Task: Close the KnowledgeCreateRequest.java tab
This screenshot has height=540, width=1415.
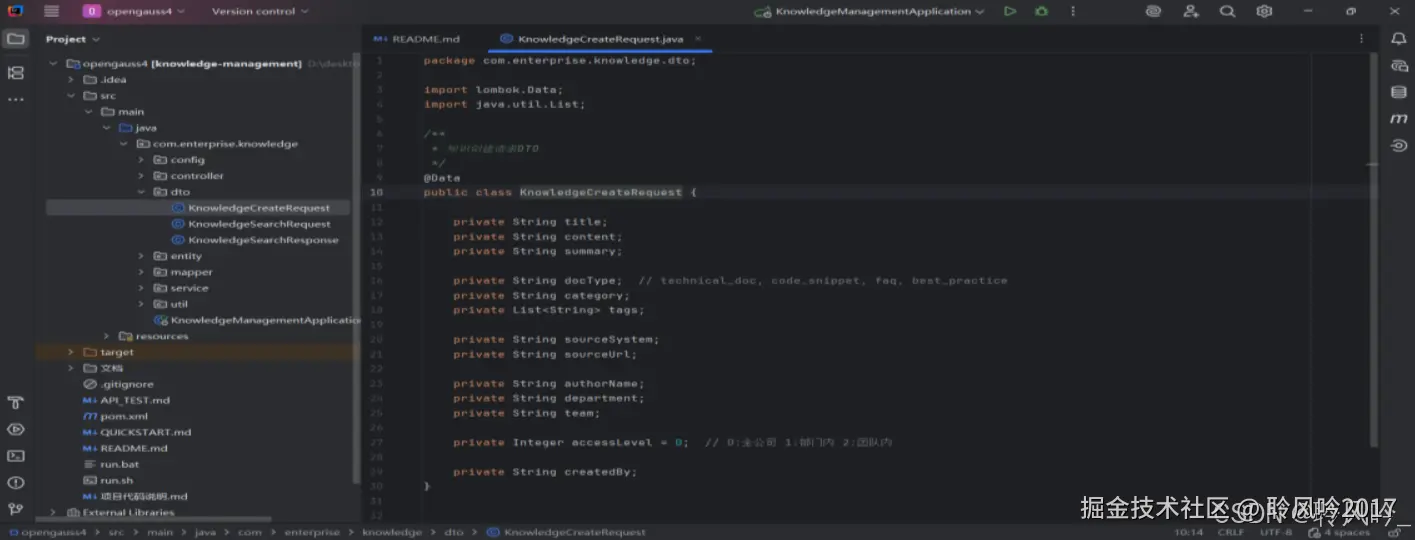Action: 698,39
